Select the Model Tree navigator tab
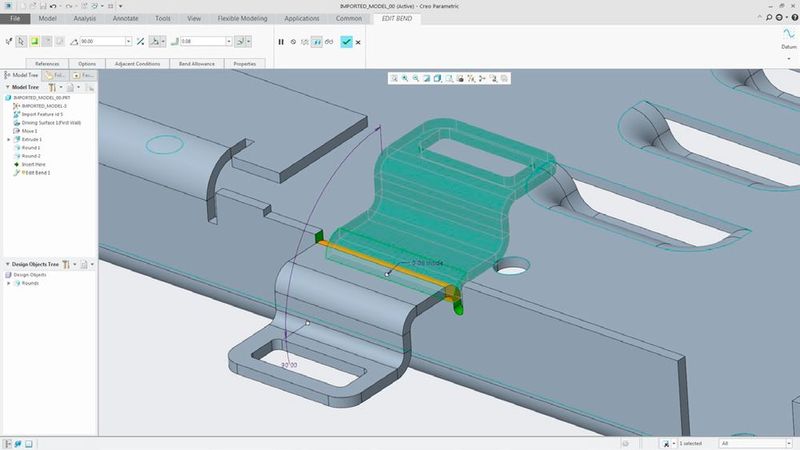 point(21,75)
